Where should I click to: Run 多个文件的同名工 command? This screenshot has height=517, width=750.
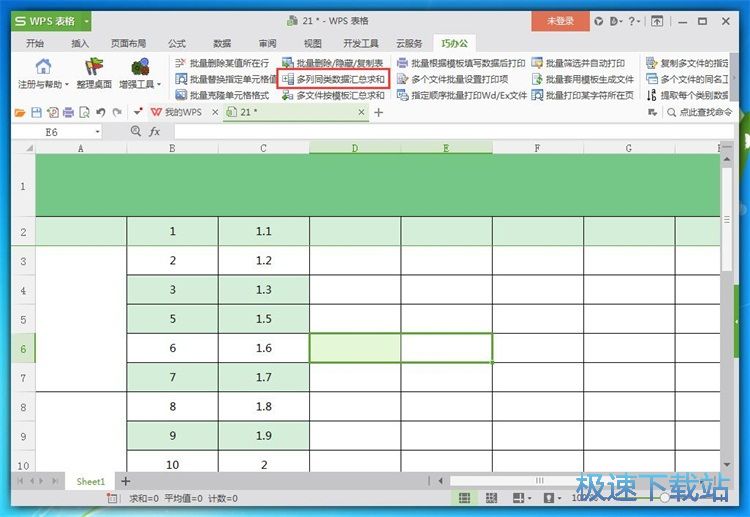pyautogui.click(x=687, y=79)
